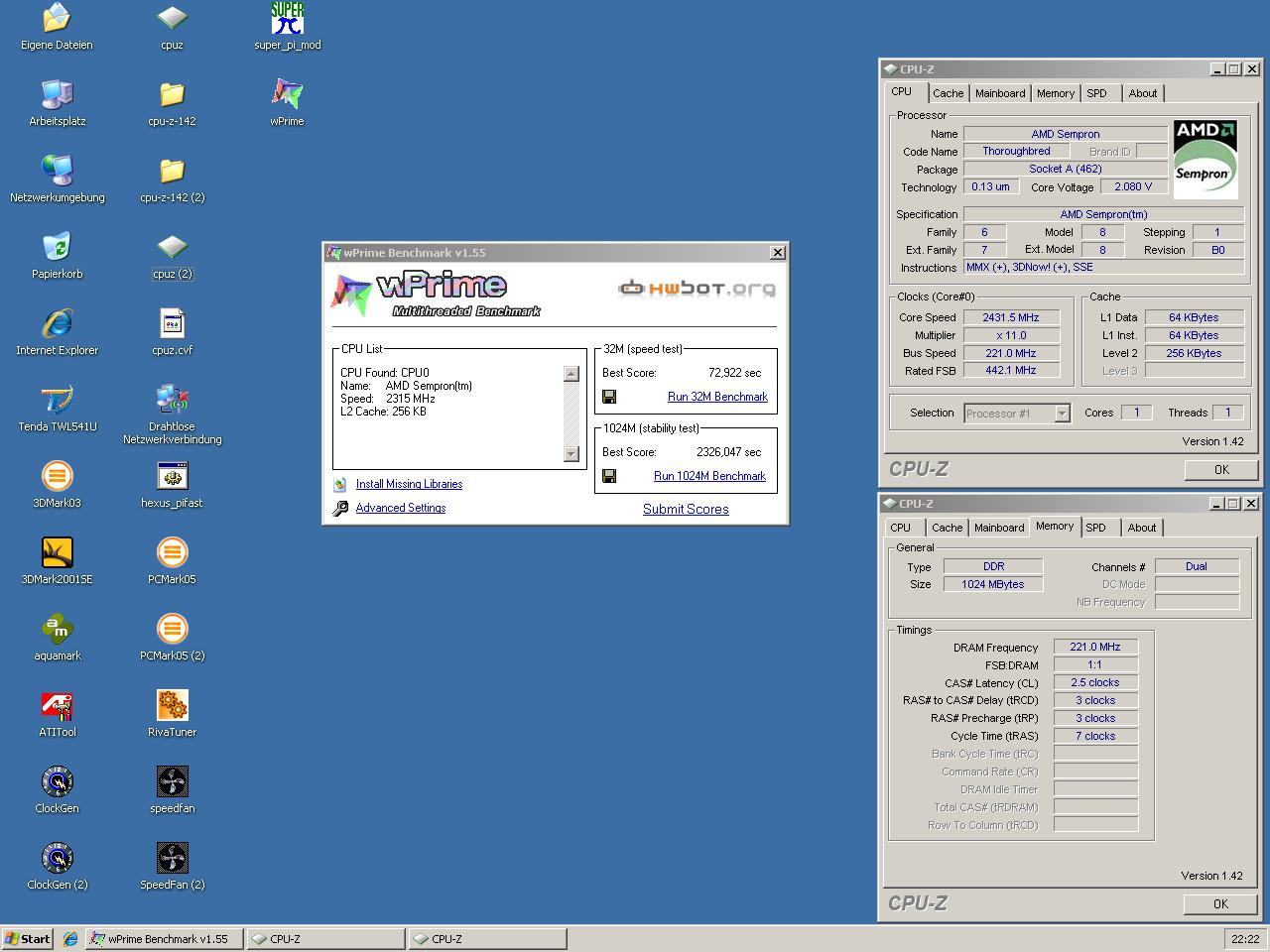Image resolution: width=1270 pixels, height=952 pixels.
Task: Open the Arbeitsplatz desktop icon
Action: (x=57, y=103)
